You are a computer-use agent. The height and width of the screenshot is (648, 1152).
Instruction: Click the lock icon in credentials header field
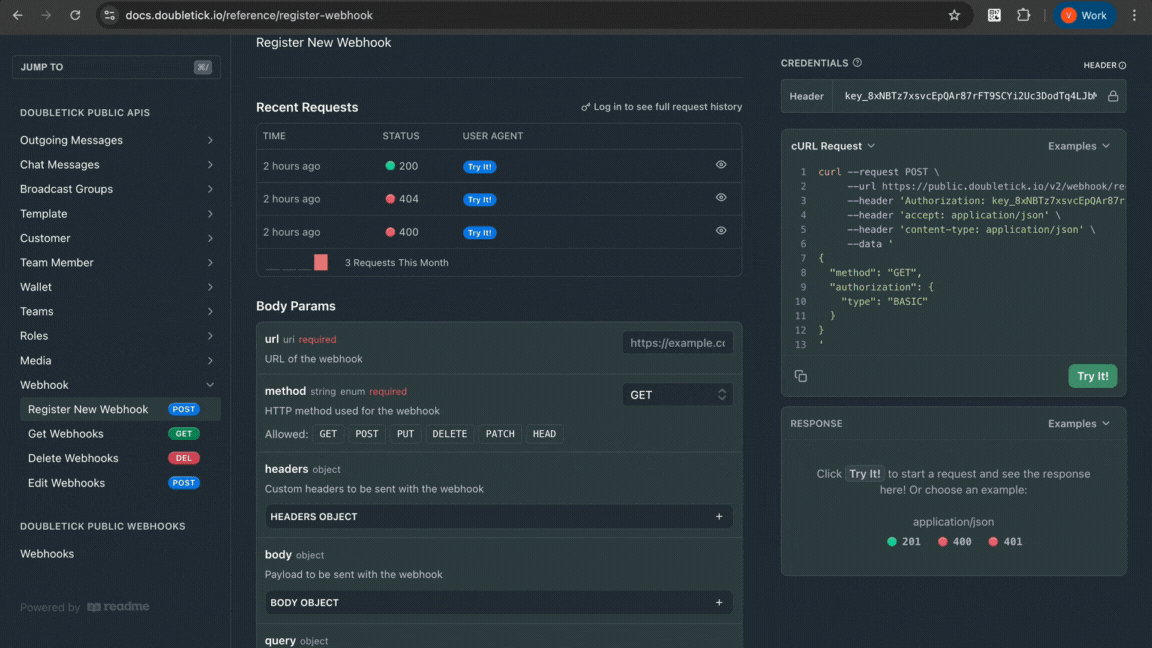(x=1112, y=97)
